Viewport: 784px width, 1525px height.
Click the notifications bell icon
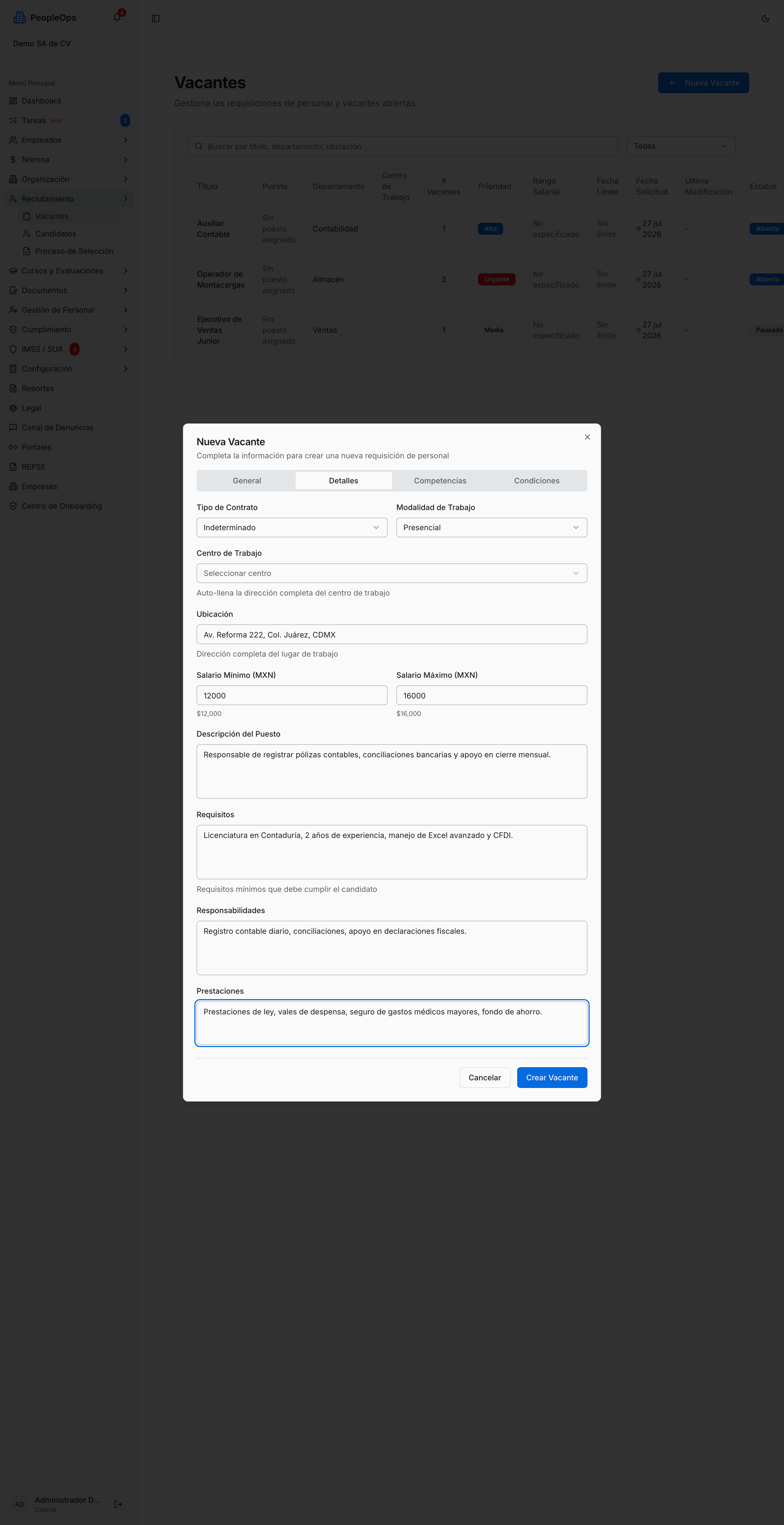coord(117,17)
